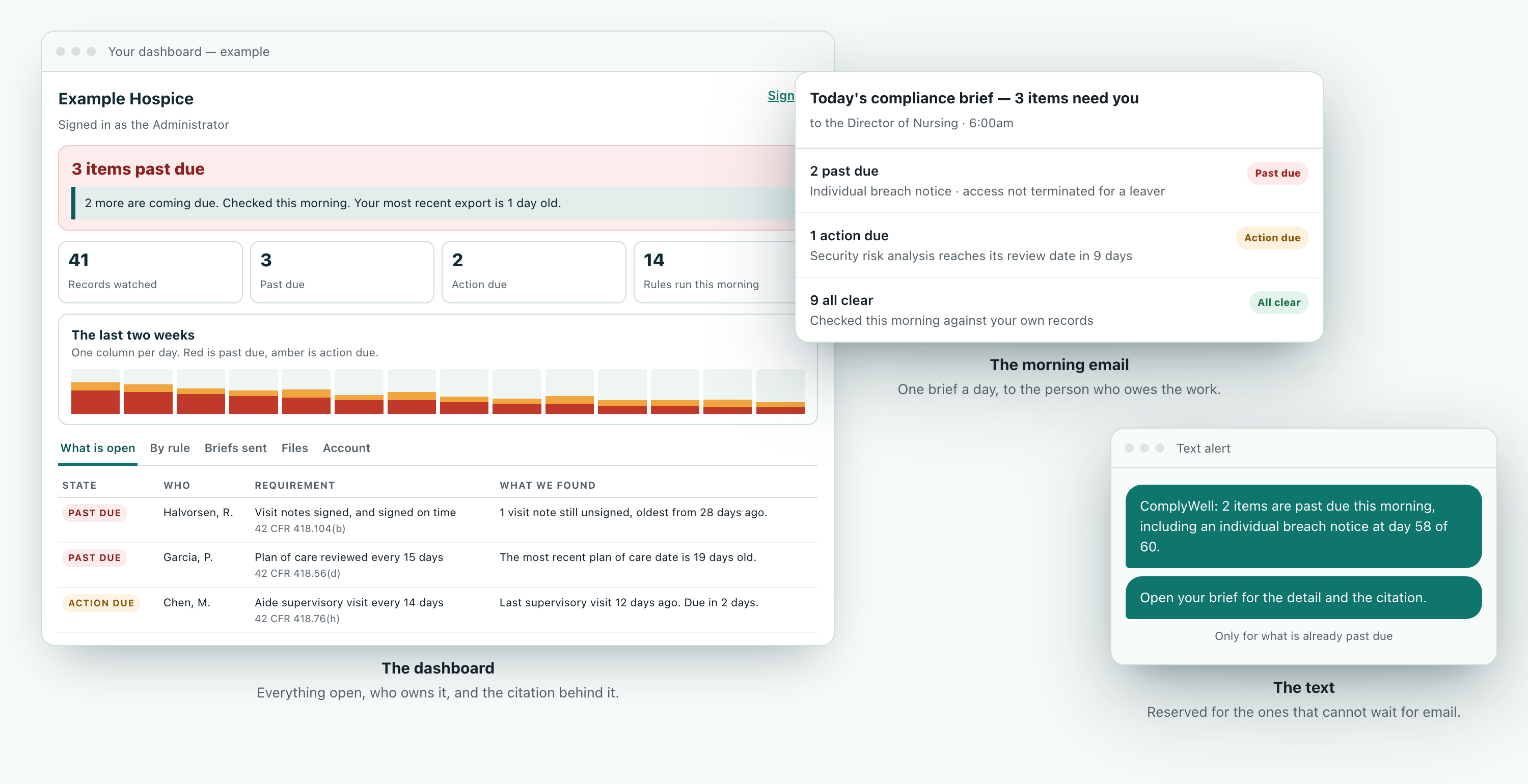Viewport: 1528px width, 784px height.
Task: Click citation 42 CFR 418.104(b)
Action: tap(300, 528)
